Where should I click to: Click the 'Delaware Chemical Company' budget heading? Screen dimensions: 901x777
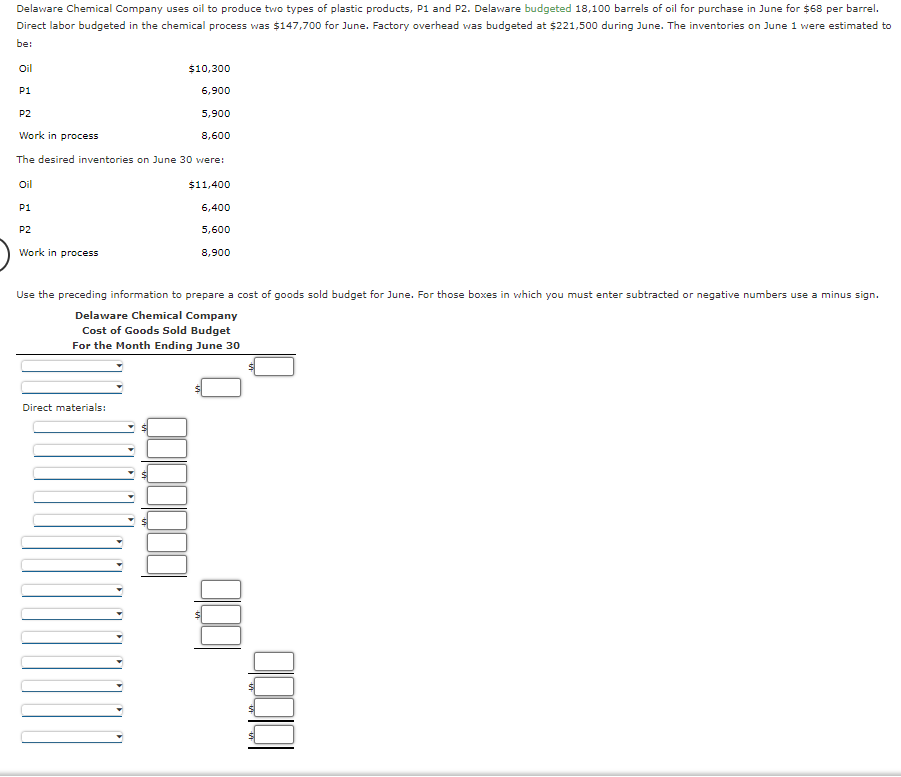(x=156, y=316)
